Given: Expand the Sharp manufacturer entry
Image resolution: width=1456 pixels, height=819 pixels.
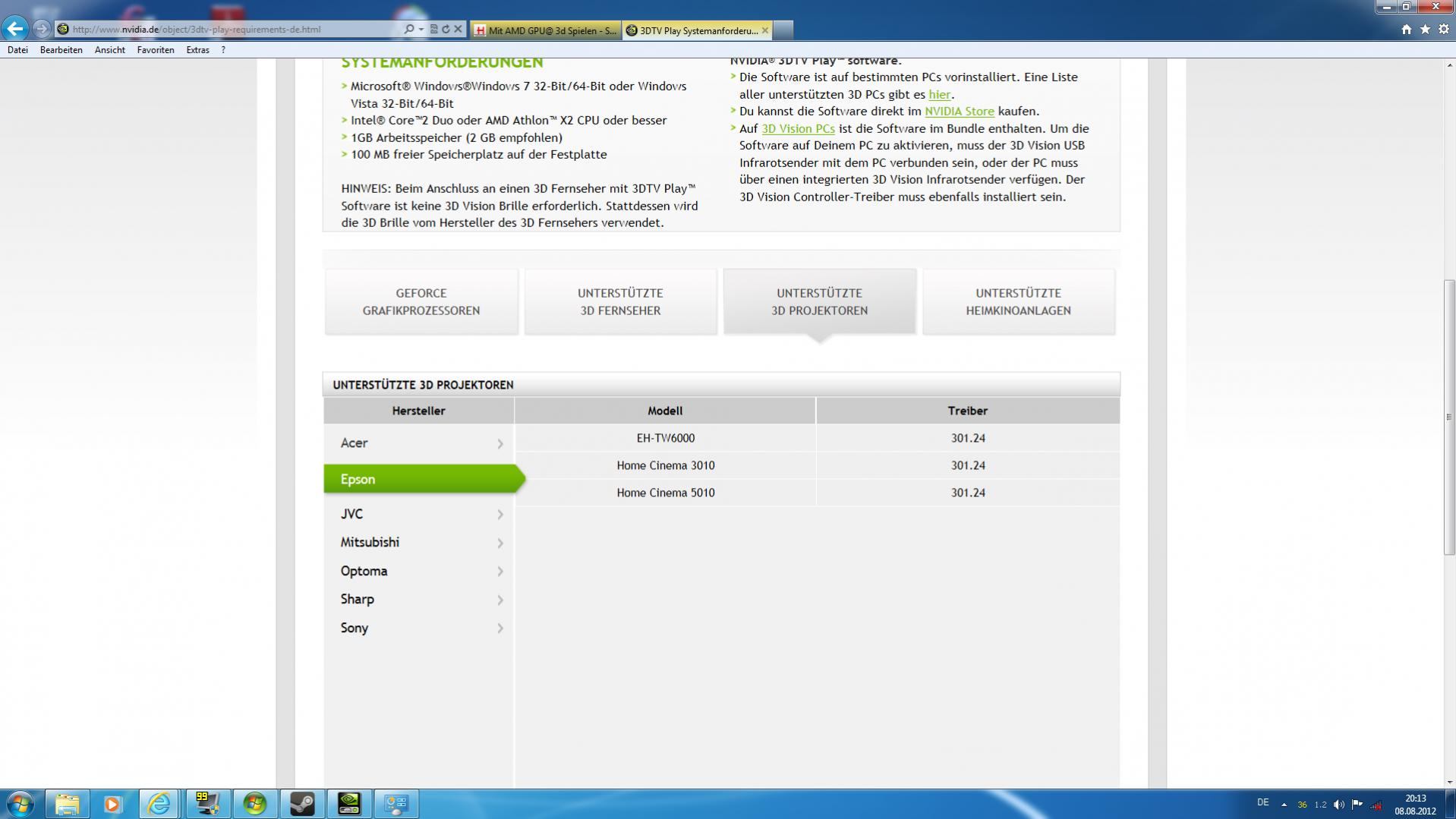Looking at the screenshot, I should click(418, 600).
